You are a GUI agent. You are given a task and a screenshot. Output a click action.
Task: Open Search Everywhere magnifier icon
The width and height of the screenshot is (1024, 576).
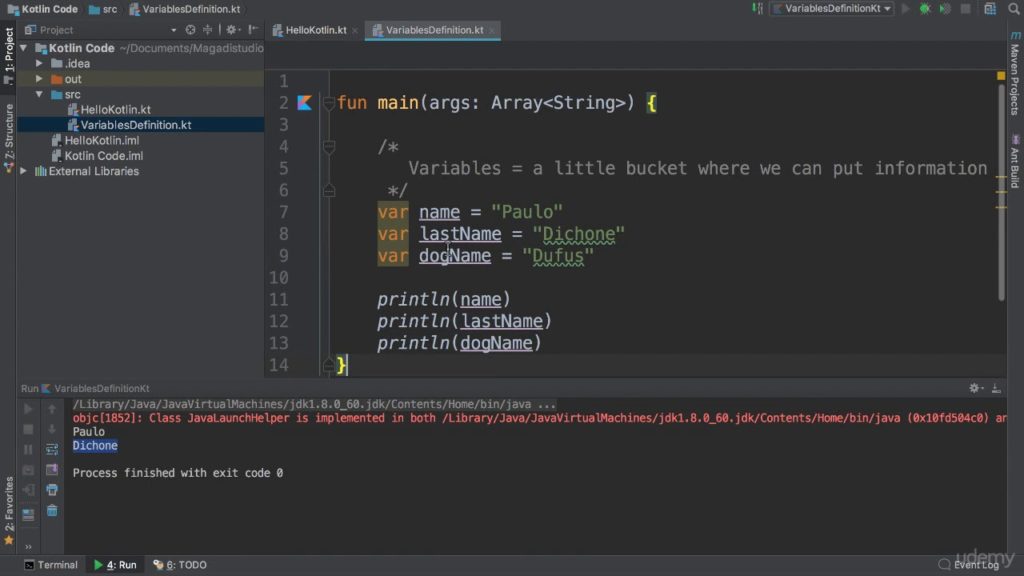[1014, 8]
